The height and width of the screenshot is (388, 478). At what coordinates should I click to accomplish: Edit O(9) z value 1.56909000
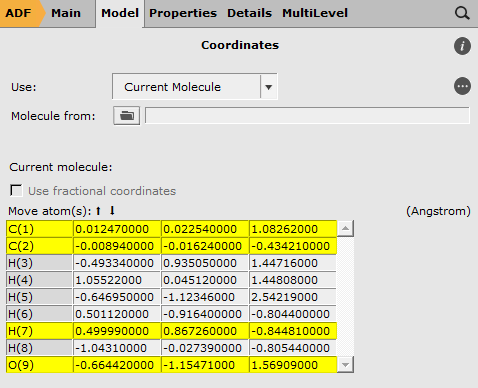pyautogui.click(x=293, y=365)
